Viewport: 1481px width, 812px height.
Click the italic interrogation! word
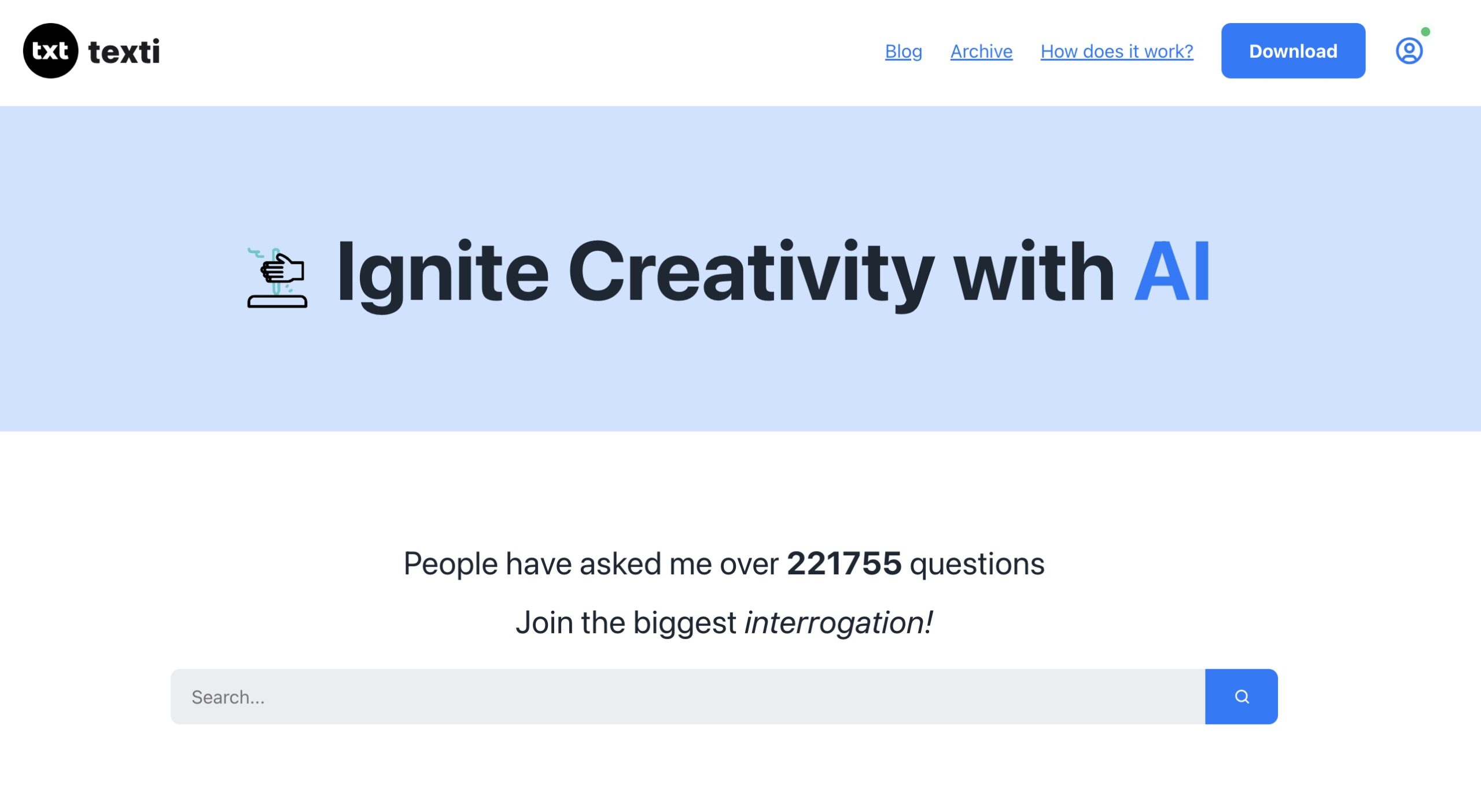[x=838, y=622]
